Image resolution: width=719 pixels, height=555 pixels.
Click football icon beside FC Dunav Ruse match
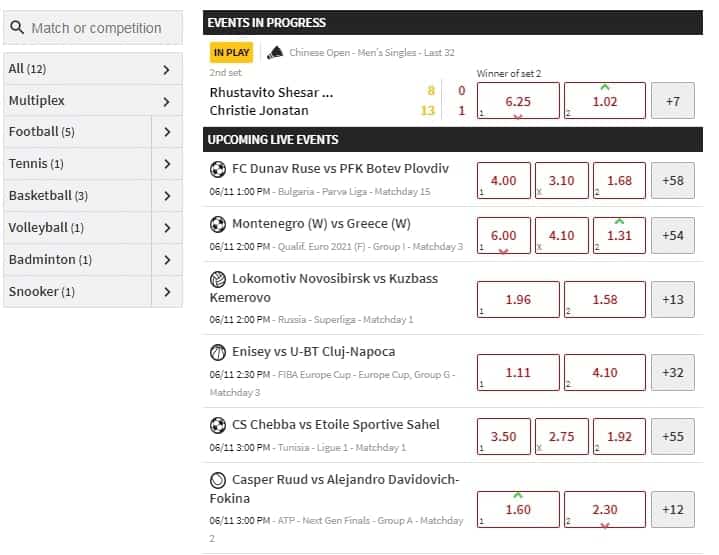coord(218,168)
